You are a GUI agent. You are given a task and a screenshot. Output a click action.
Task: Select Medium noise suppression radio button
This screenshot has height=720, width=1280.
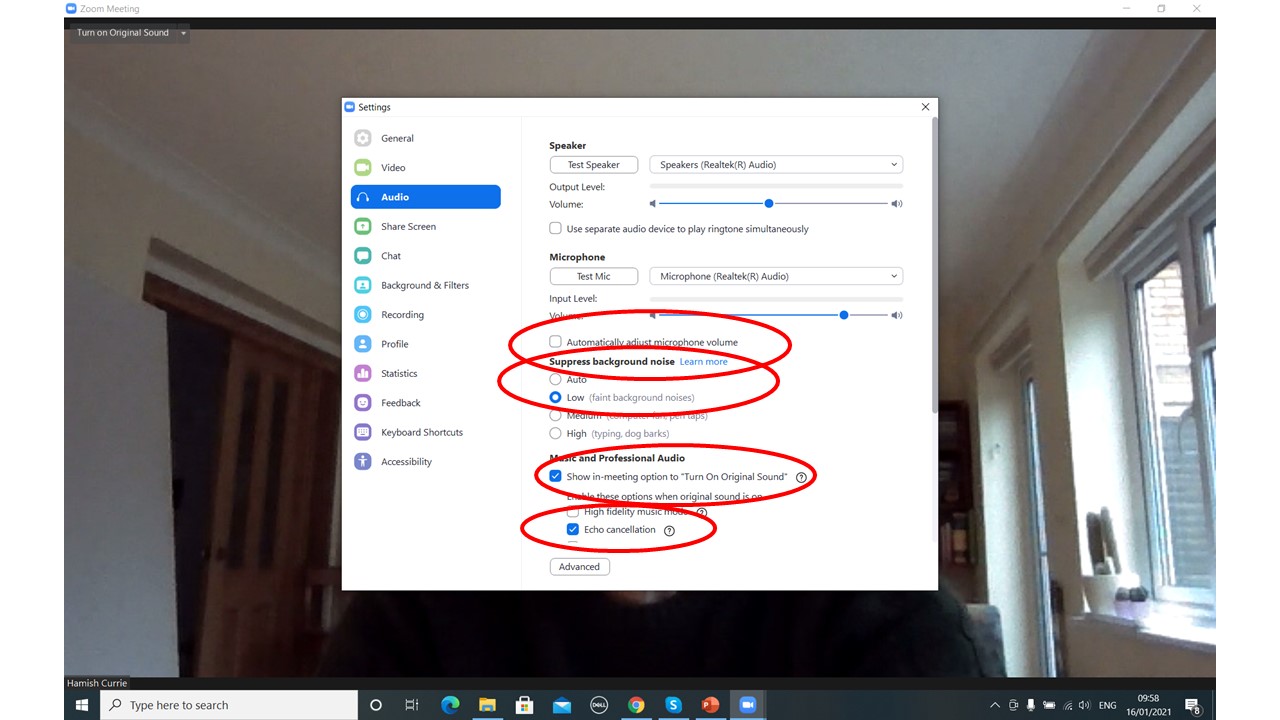point(556,416)
